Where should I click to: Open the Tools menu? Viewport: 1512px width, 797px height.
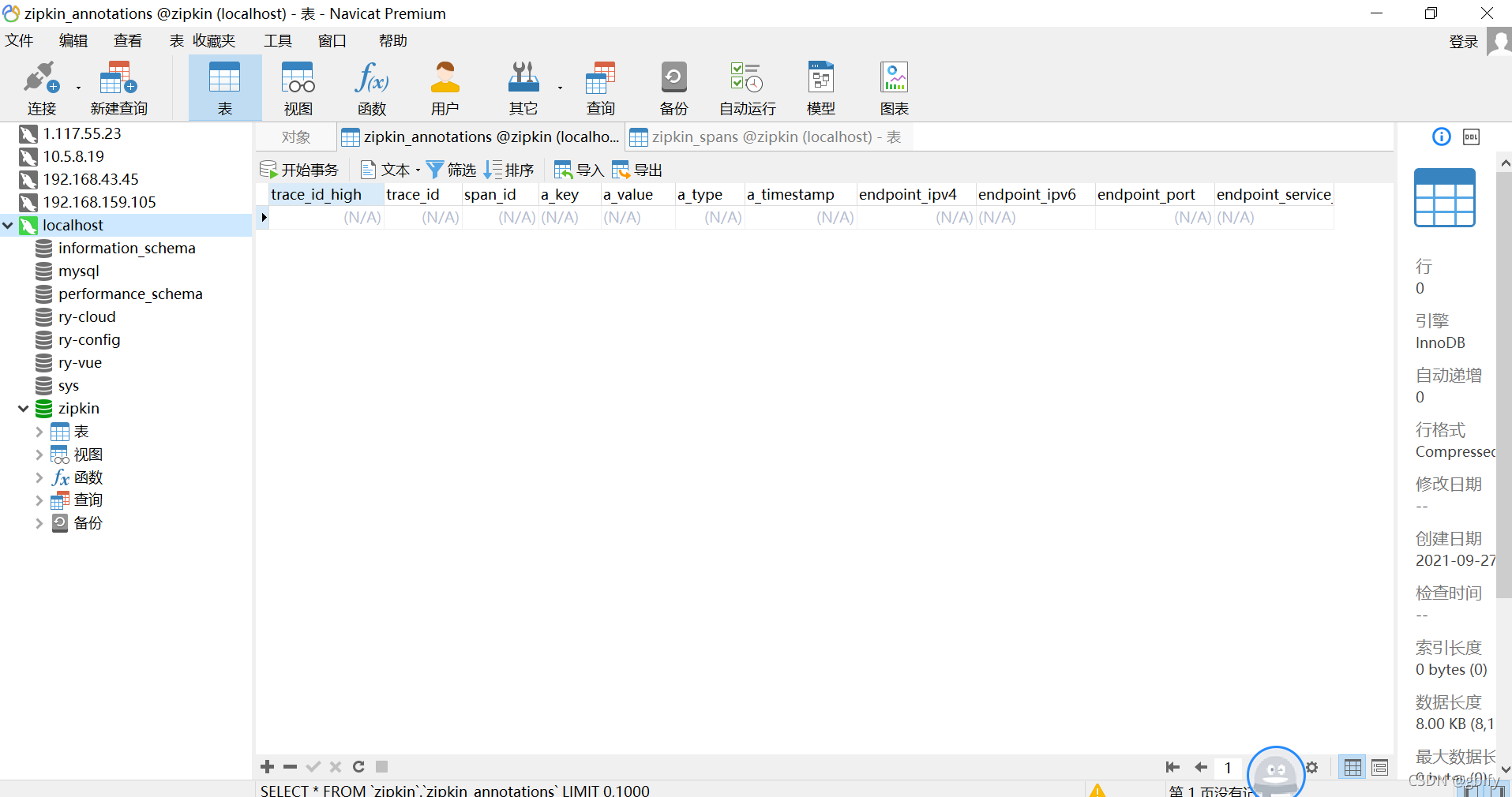coord(278,41)
